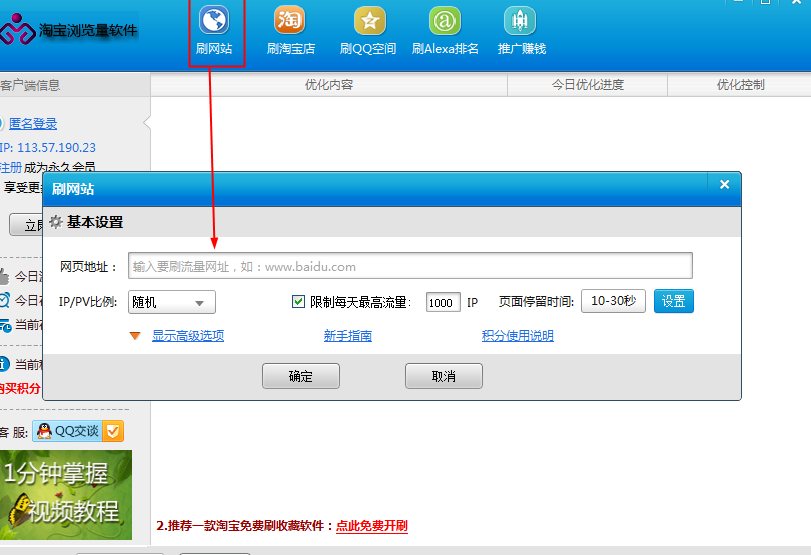The image size is (811, 555).
Task: Click the 页面停留时间 10-30秒 field
Action: pyautogui.click(x=613, y=301)
